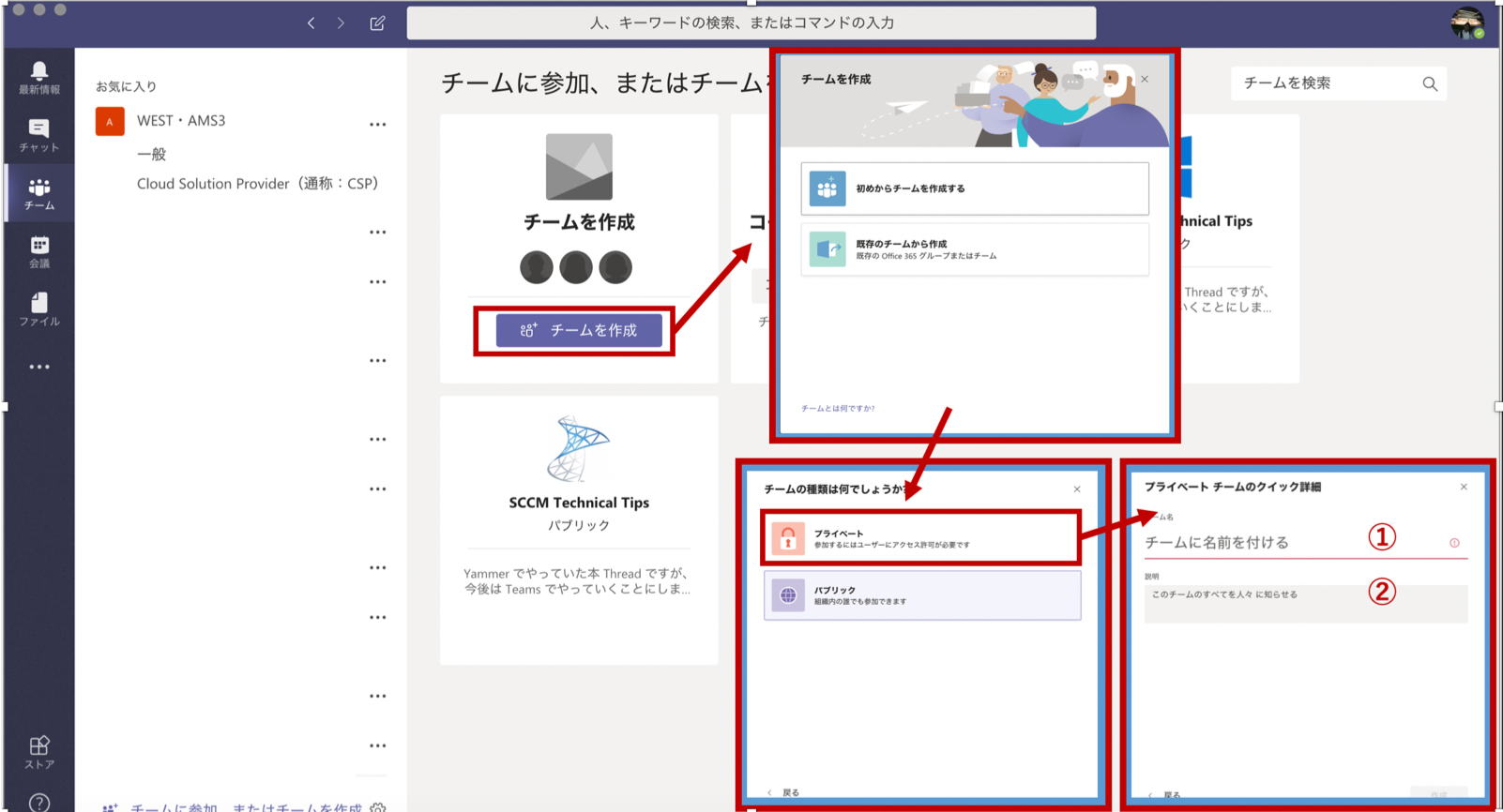
Task: Click the help question mark icon
Action: (39, 804)
